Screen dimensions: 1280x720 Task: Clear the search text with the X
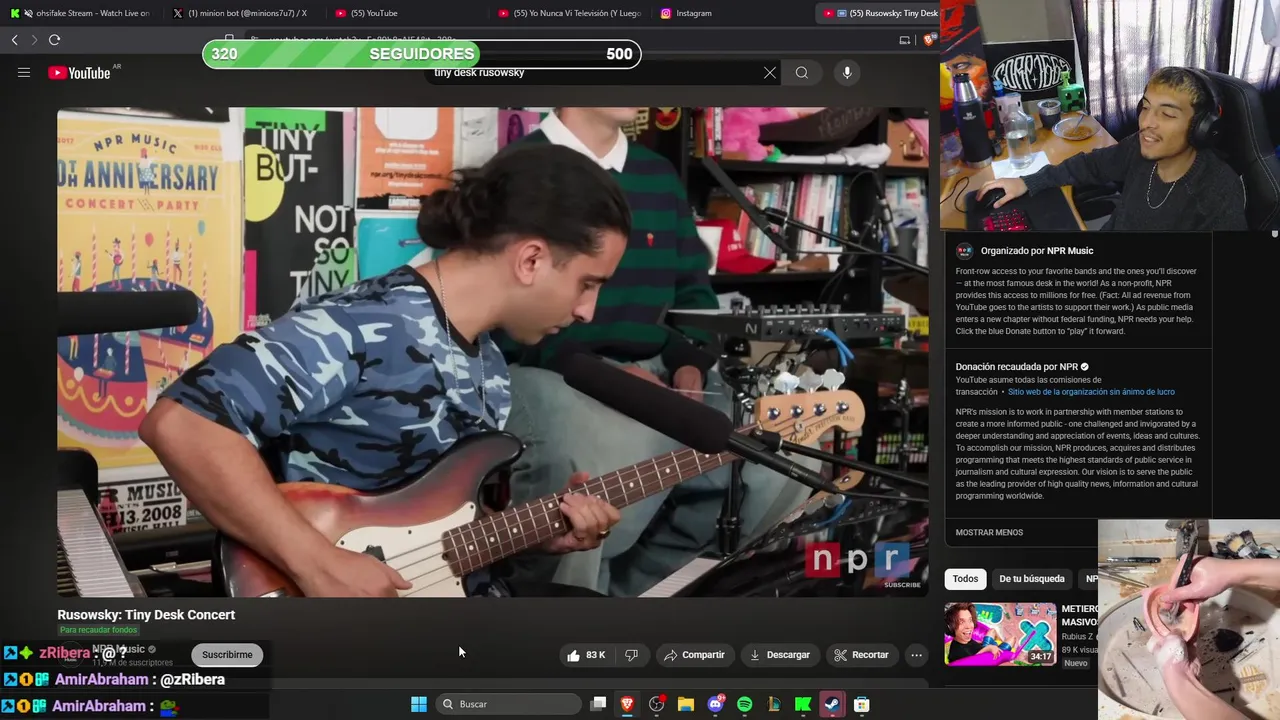coord(770,72)
